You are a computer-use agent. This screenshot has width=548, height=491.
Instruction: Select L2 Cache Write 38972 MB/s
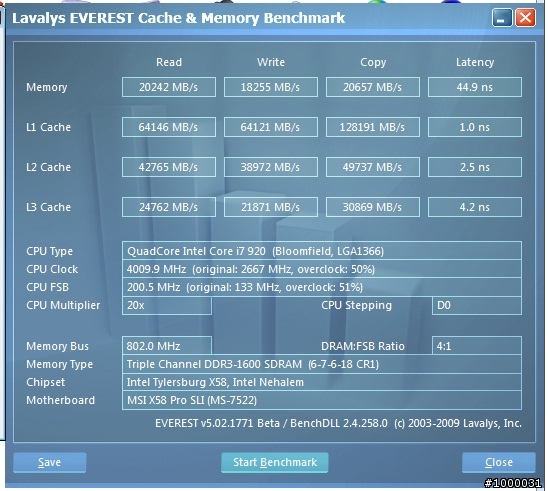pyautogui.click(x=271, y=167)
